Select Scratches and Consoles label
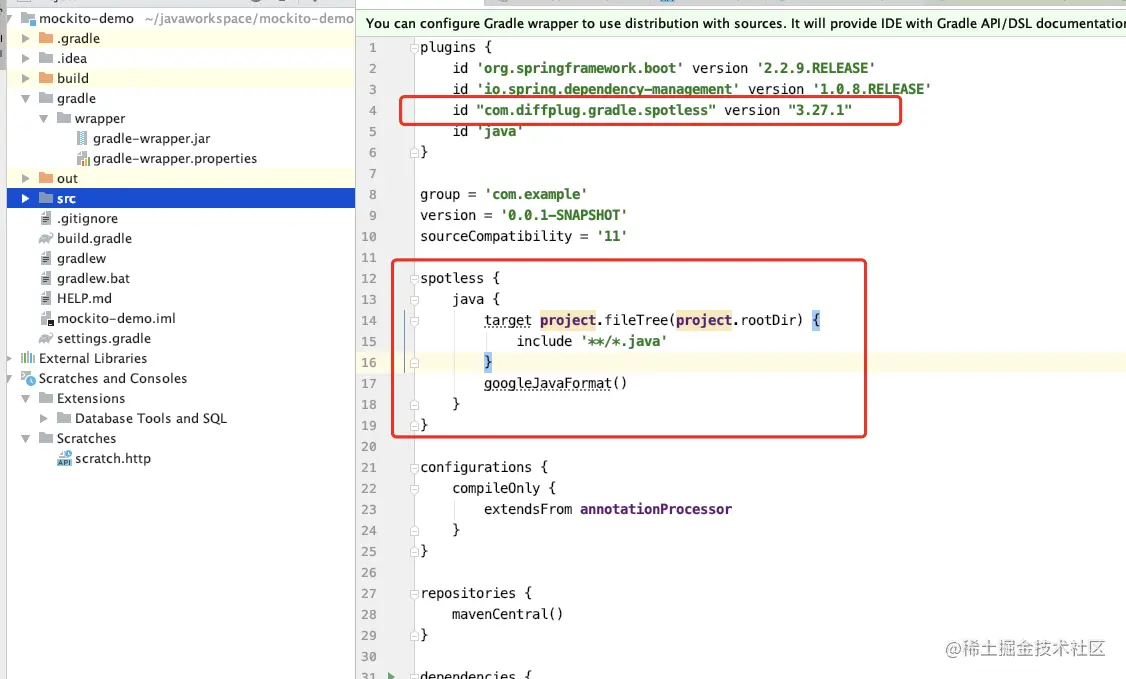The width and height of the screenshot is (1126, 679). tap(113, 378)
